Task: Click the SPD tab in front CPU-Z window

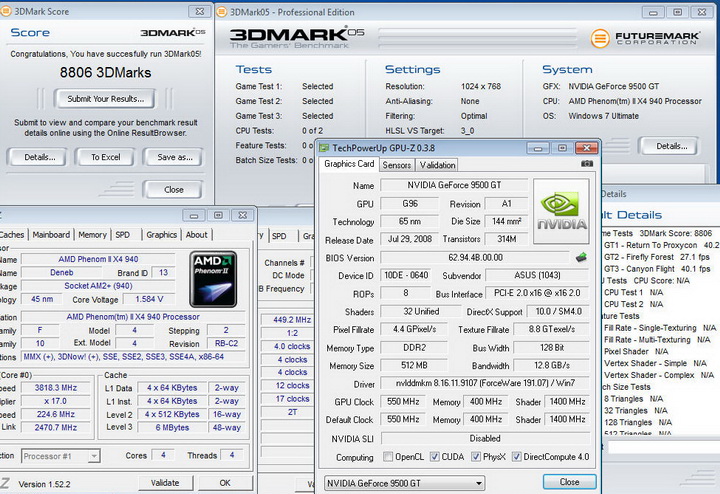Action: (123, 235)
